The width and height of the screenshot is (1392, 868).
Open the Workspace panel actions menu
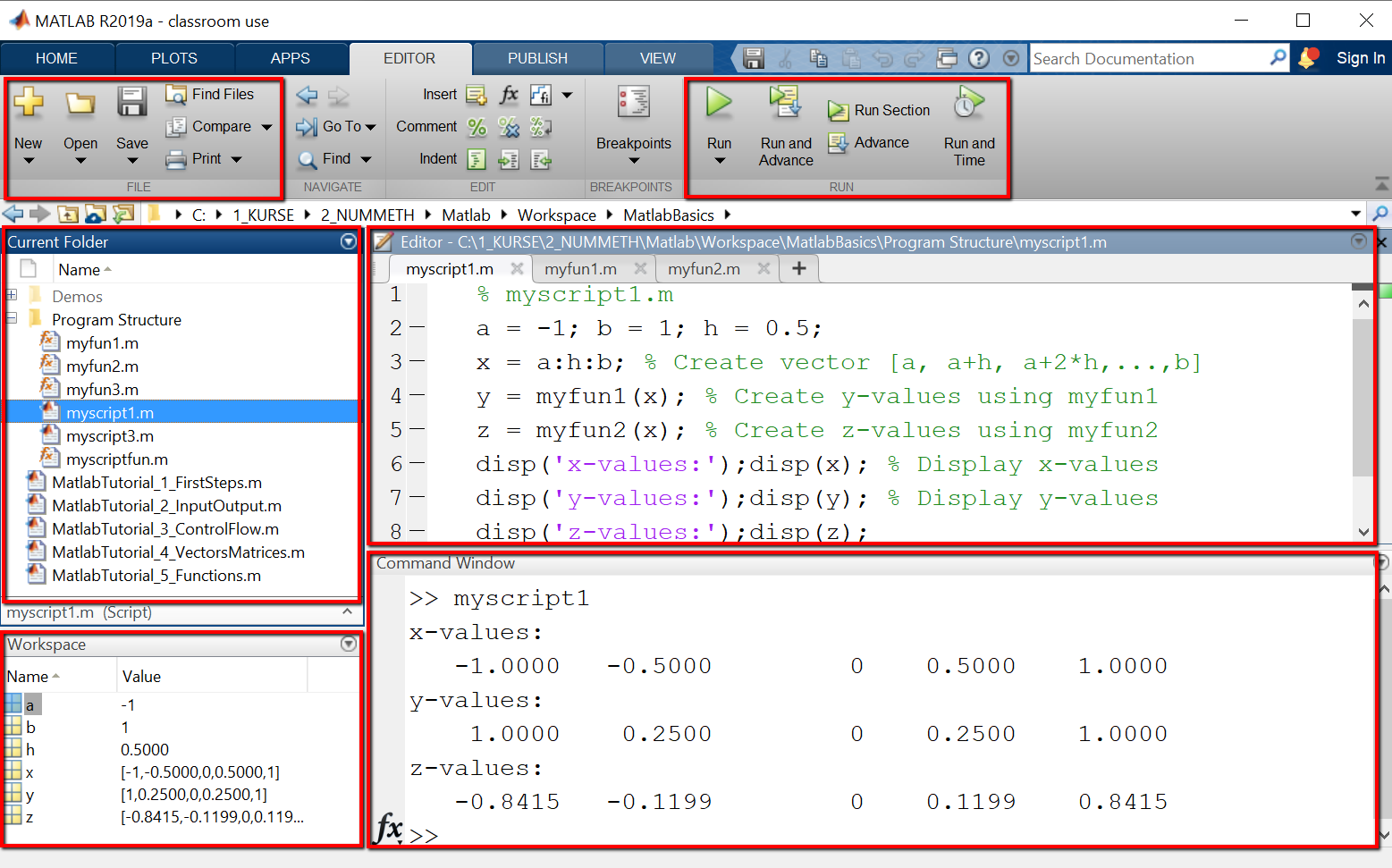pyautogui.click(x=349, y=644)
